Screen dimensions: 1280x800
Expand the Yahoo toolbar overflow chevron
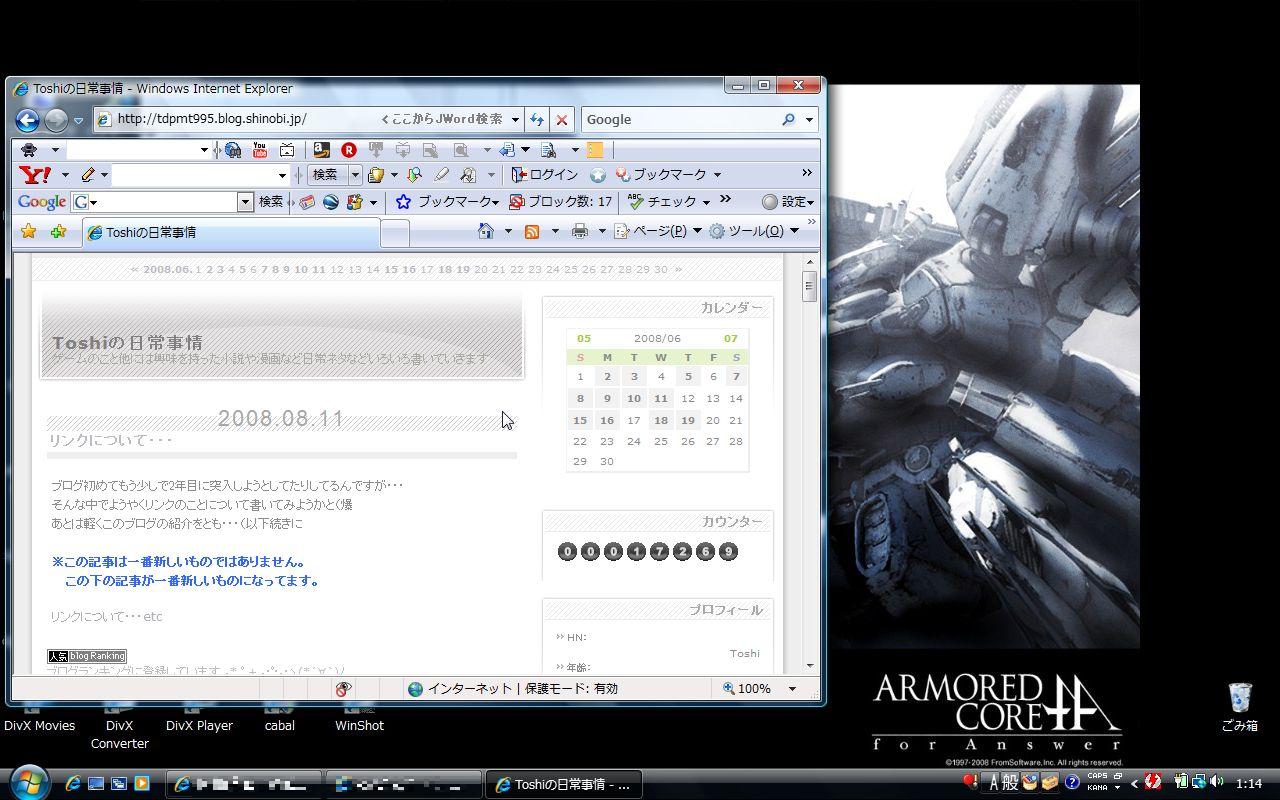[x=807, y=174]
